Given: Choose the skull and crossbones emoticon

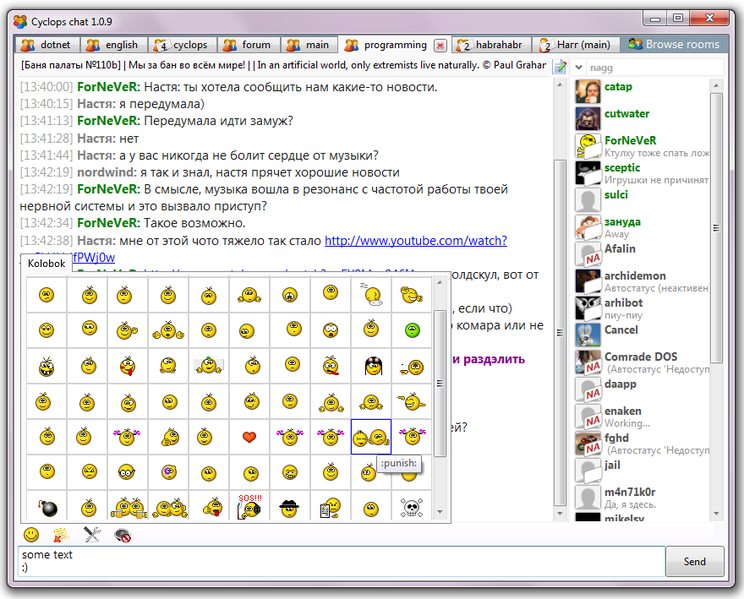Looking at the screenshot, I should [x=411, y=508].
